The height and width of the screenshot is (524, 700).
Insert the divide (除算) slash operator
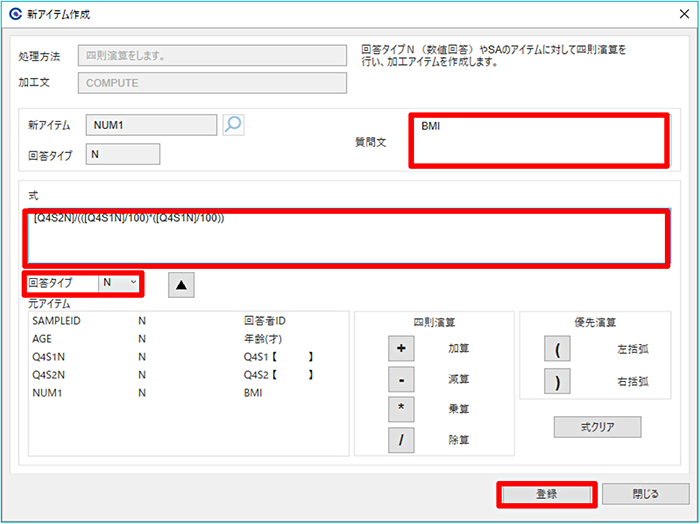(x=400, y=440)
